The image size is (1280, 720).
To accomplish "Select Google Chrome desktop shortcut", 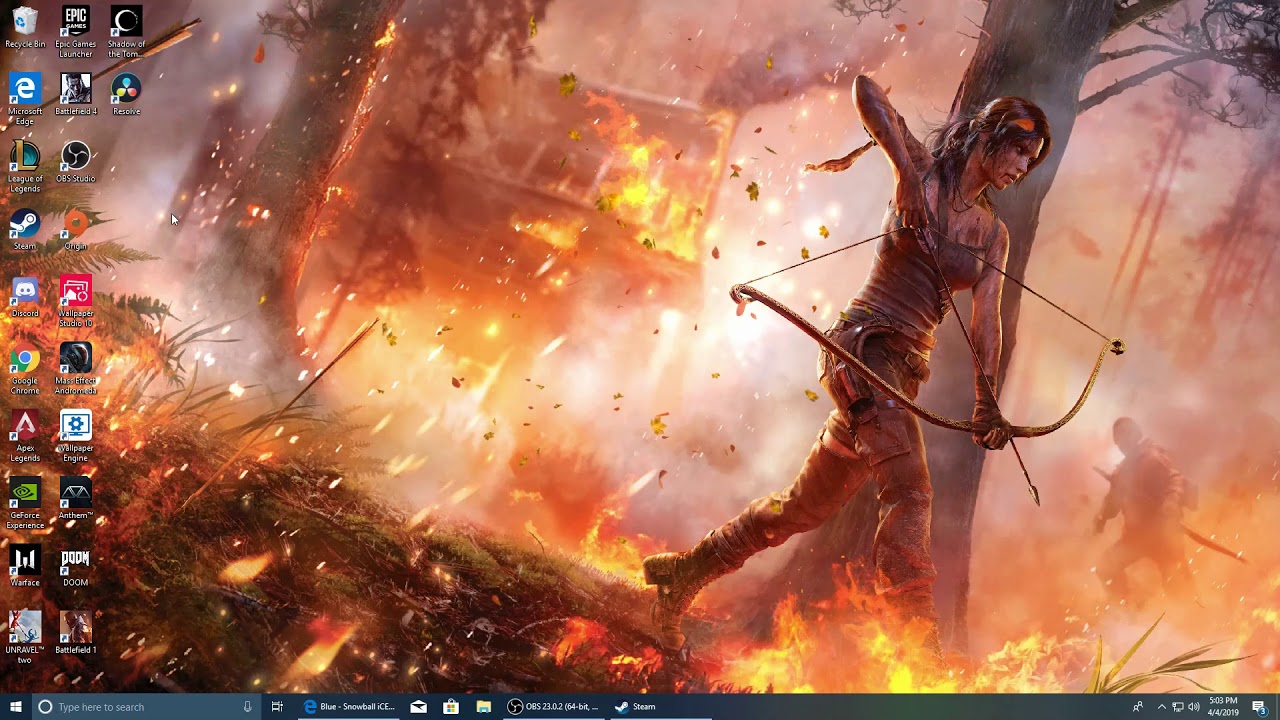I will point(25,368).
